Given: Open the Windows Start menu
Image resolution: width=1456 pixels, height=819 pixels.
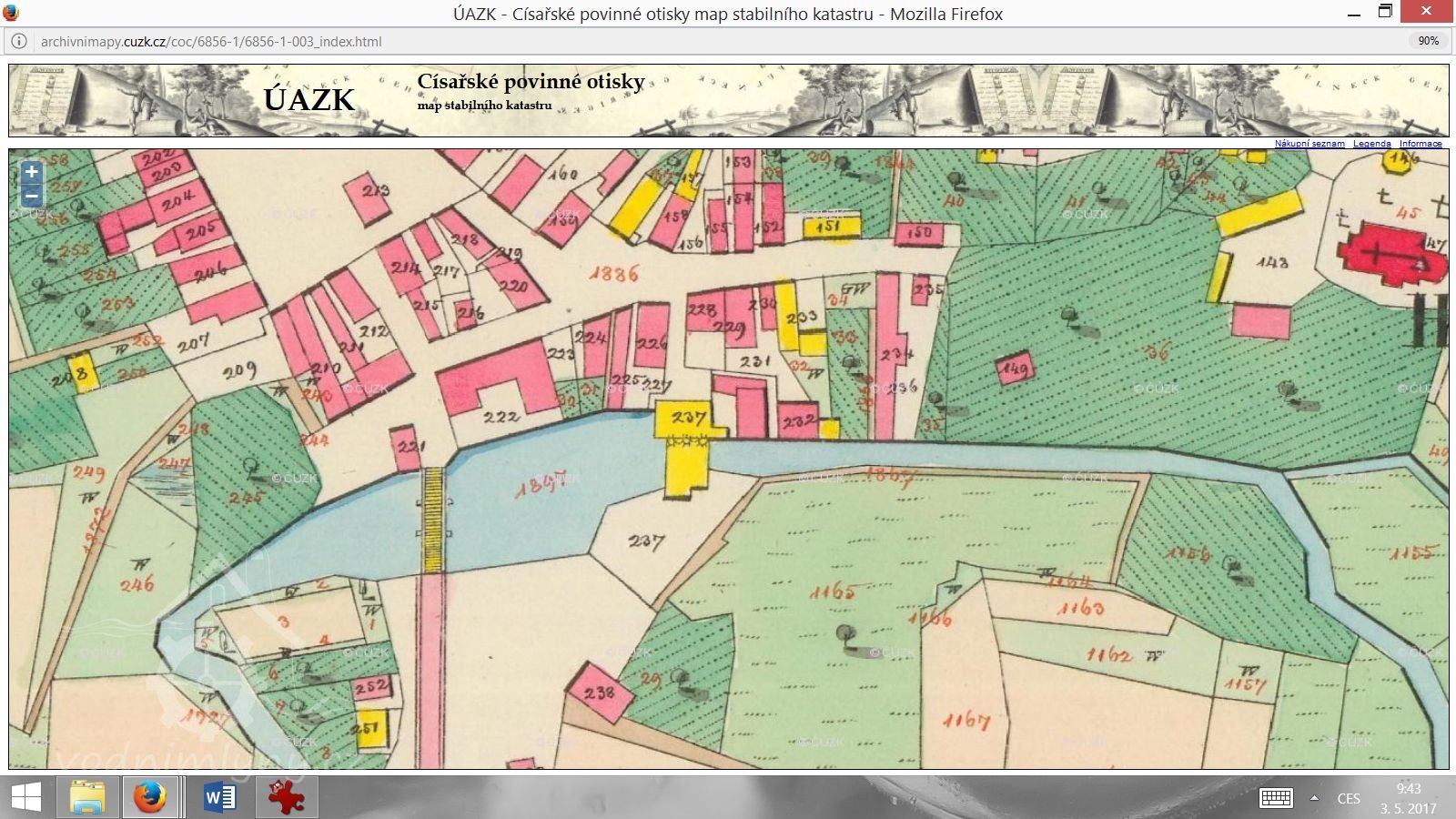Looking at the screenshot, I should point(25,798).
